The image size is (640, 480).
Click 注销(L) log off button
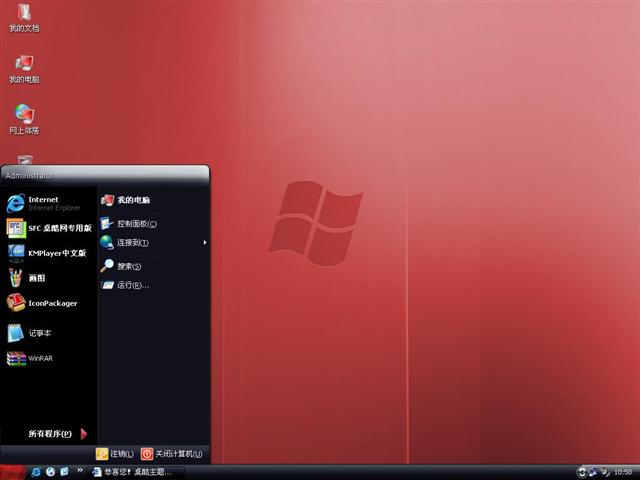click(115, 454)
